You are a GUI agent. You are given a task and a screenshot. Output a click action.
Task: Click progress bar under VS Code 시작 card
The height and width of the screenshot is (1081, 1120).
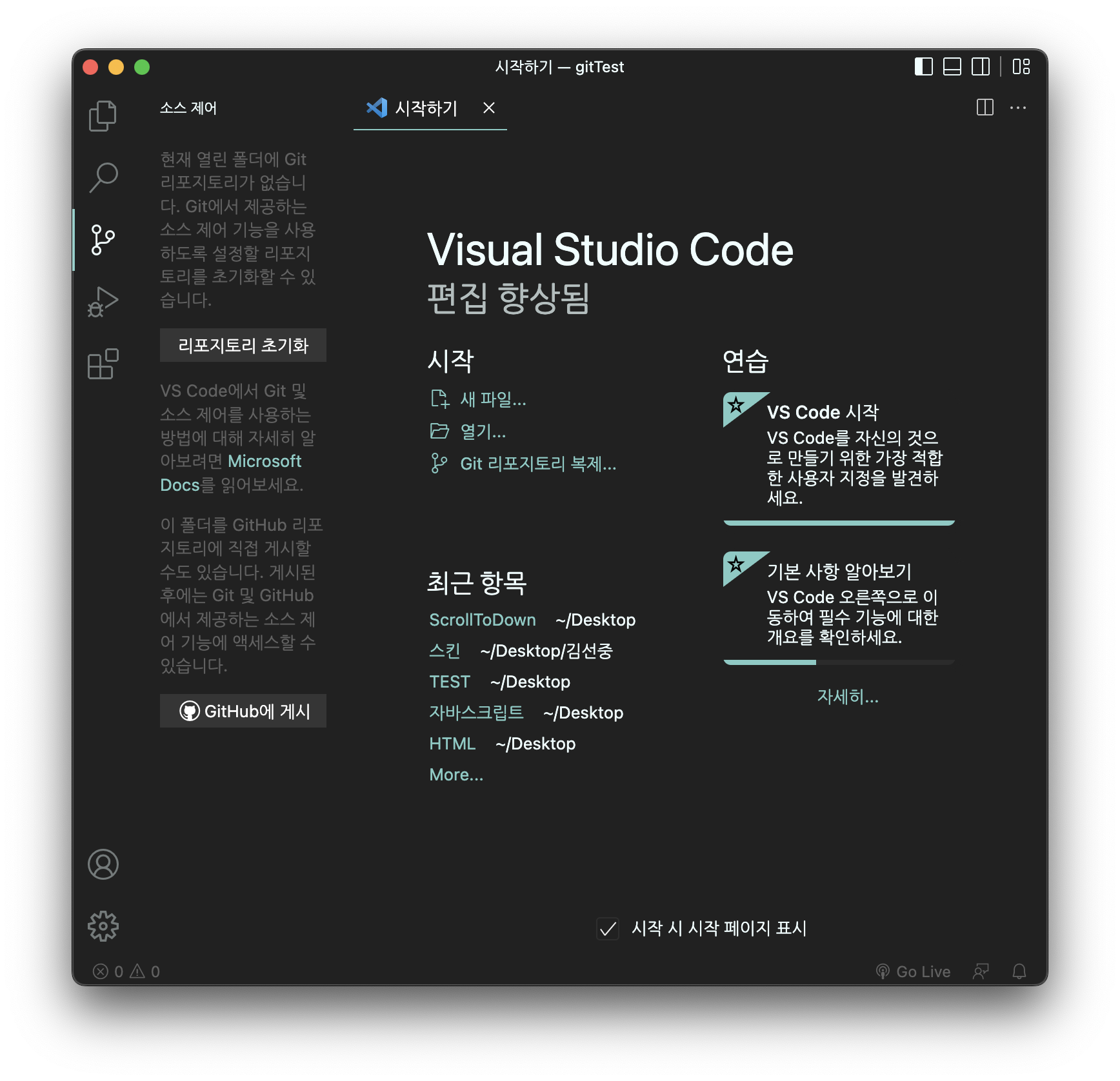coord(839,523)
